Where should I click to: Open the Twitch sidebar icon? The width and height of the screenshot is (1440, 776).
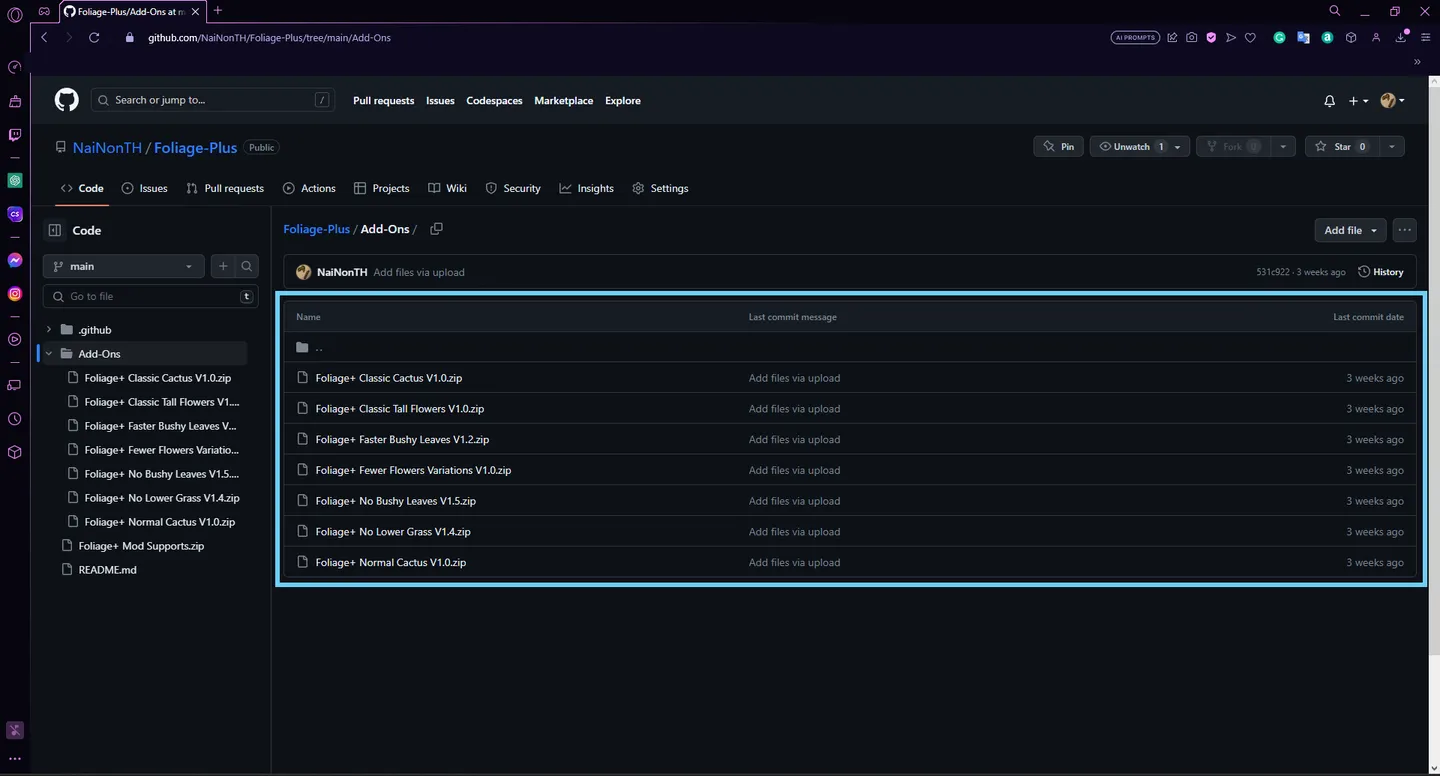15,135
